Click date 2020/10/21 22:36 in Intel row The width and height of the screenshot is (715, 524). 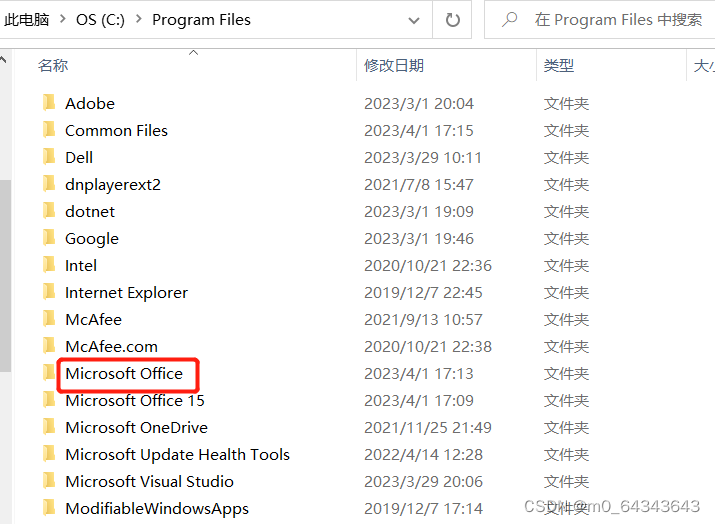pos(428,265)
